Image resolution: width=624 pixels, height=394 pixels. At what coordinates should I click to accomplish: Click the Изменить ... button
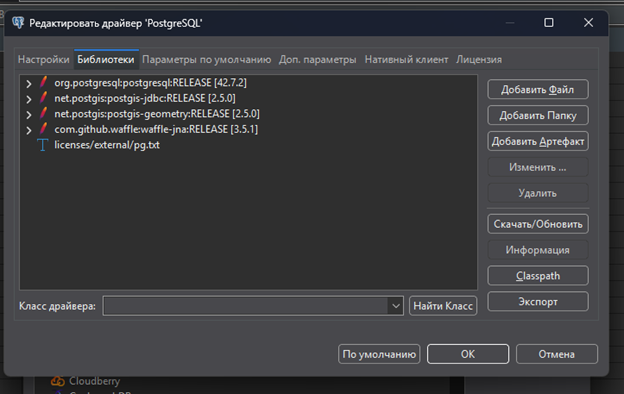coord(538,167)
